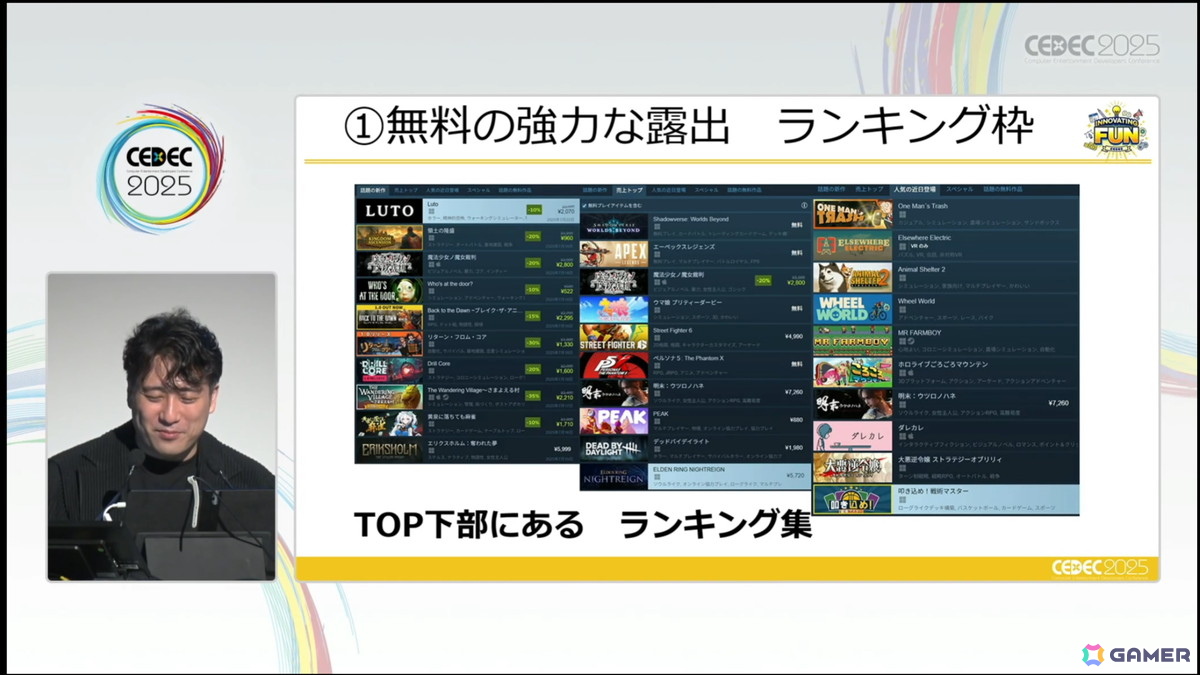
Task: Toggle the 無料プレイアイテムを含む checkbox
Action: [x=584, y=205]
